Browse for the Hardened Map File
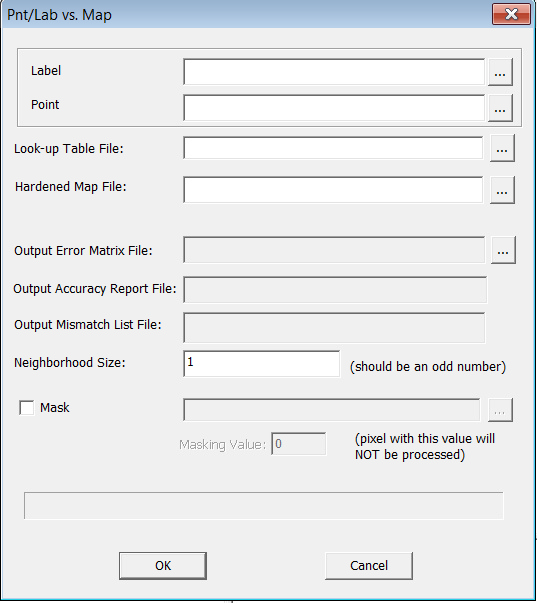537x603 pixels. (502, 190)
